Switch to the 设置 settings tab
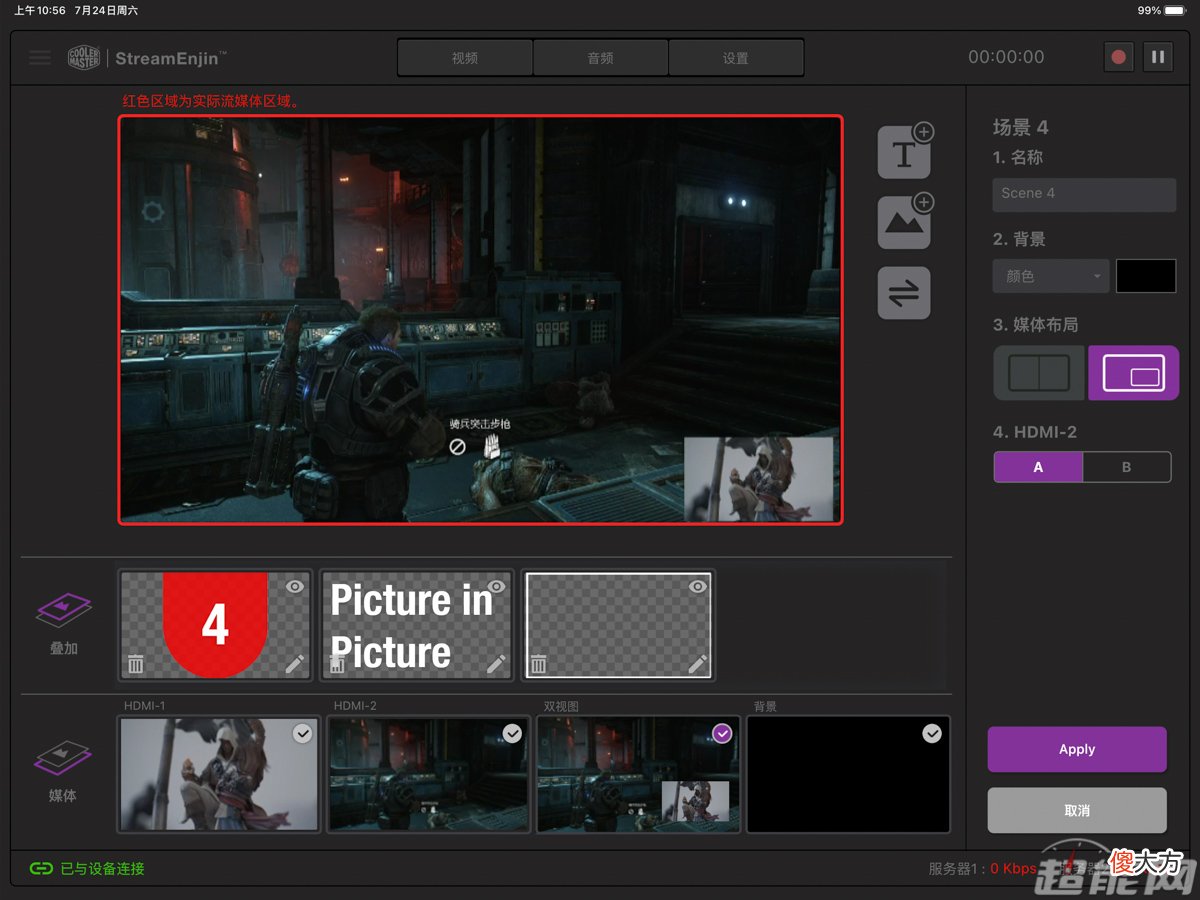 pyautogui.click(x=736, y=58)
